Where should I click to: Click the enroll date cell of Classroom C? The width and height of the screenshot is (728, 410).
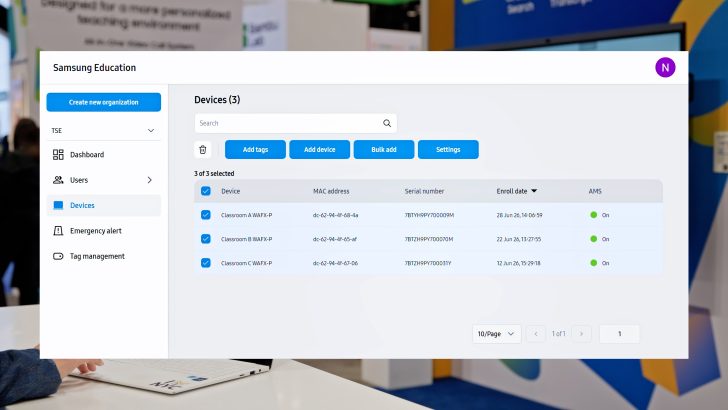coord(519,263)
